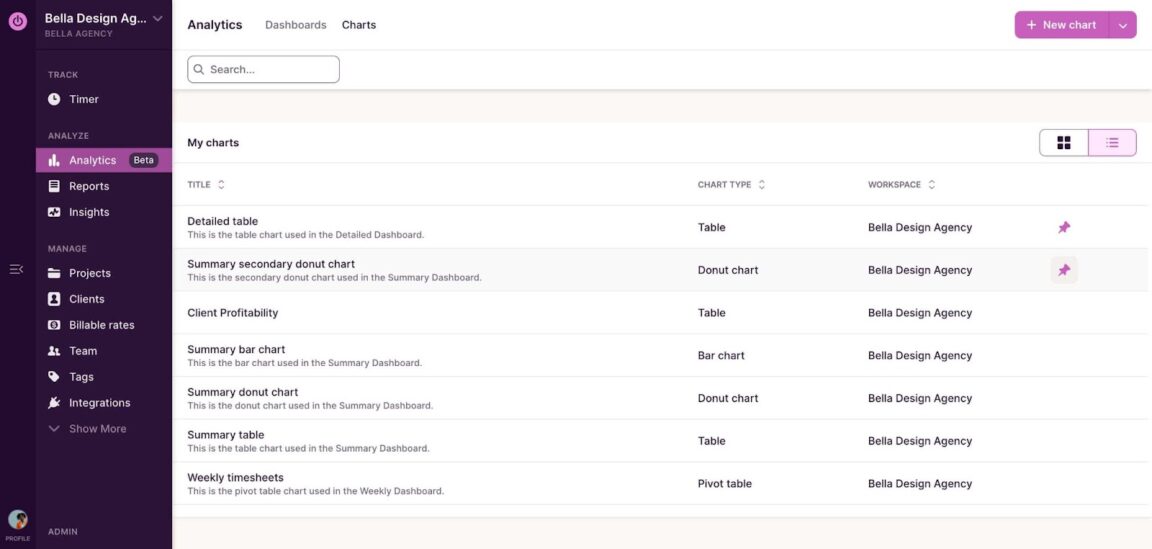Open the Summary table chart
Screen dimensions: 1152x549
click(226, 434)
